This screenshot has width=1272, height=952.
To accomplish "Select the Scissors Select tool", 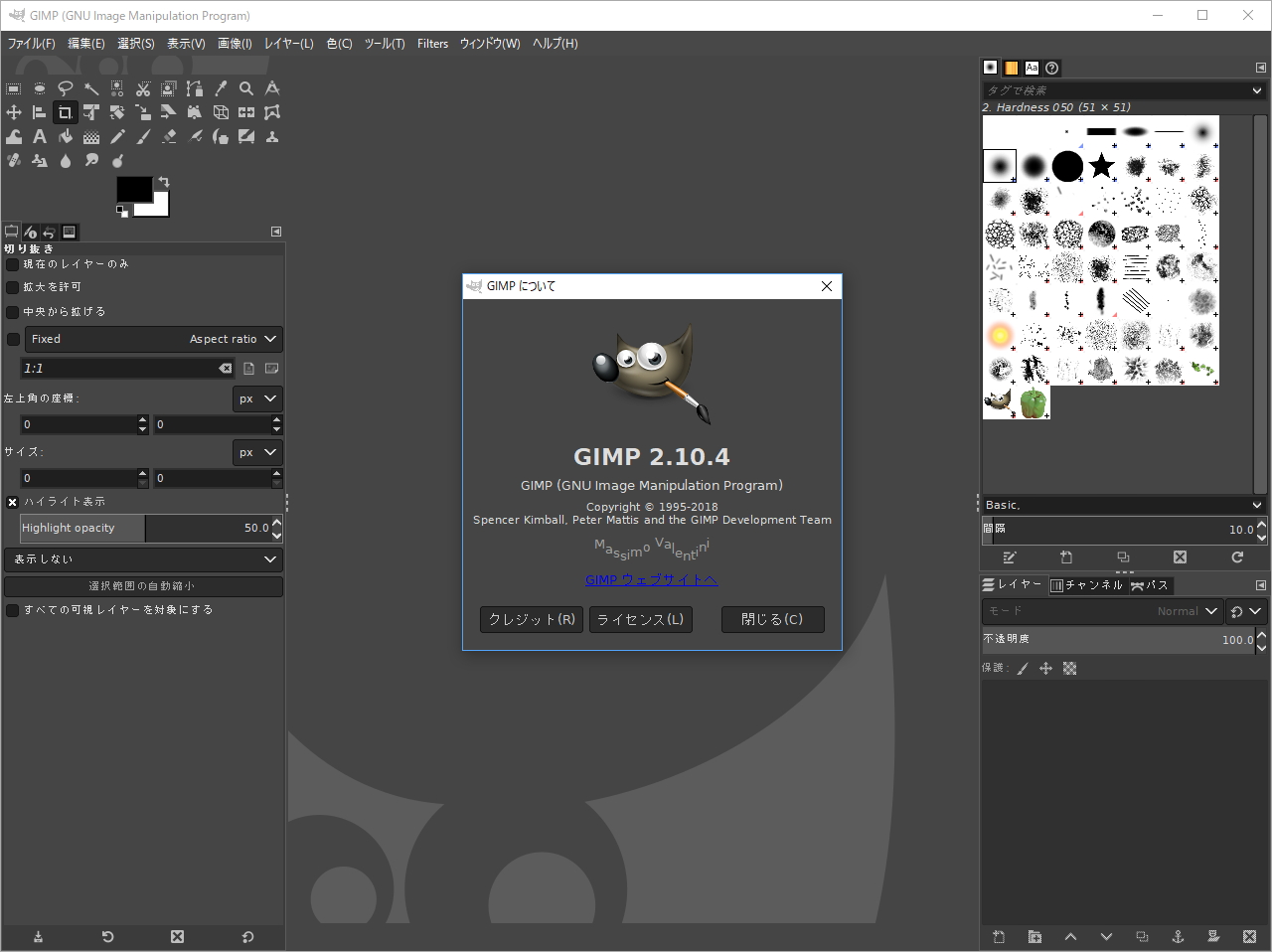I will click(143, 87).
